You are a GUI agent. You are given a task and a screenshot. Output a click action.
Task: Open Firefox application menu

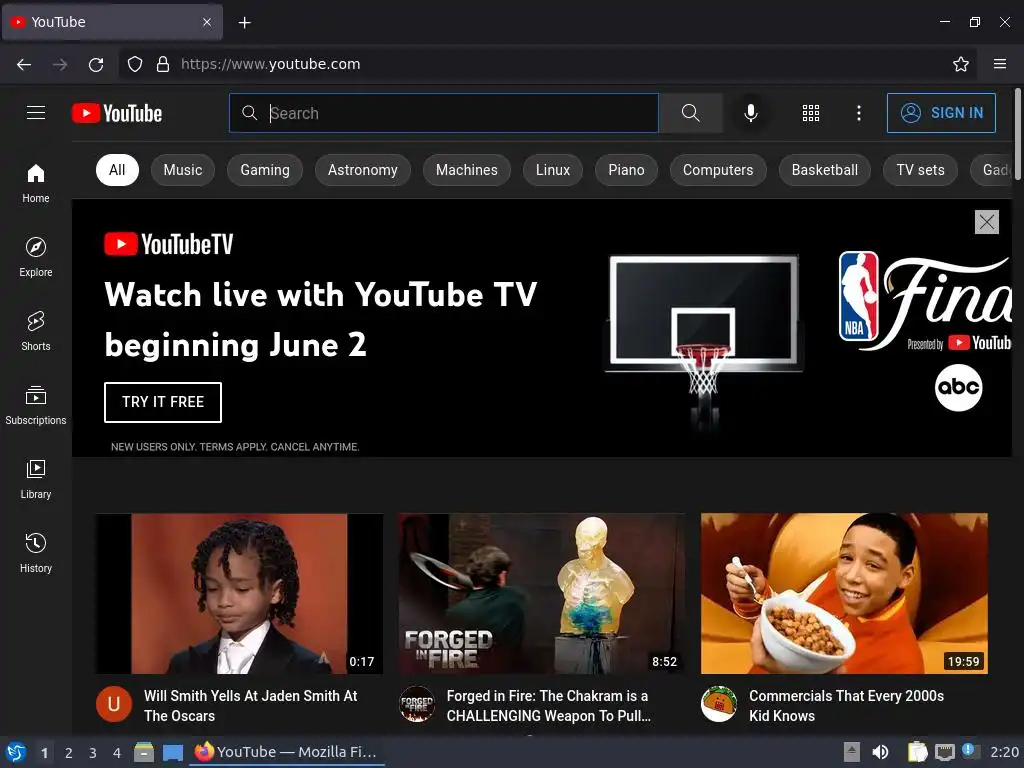click(x=999, y=64)
